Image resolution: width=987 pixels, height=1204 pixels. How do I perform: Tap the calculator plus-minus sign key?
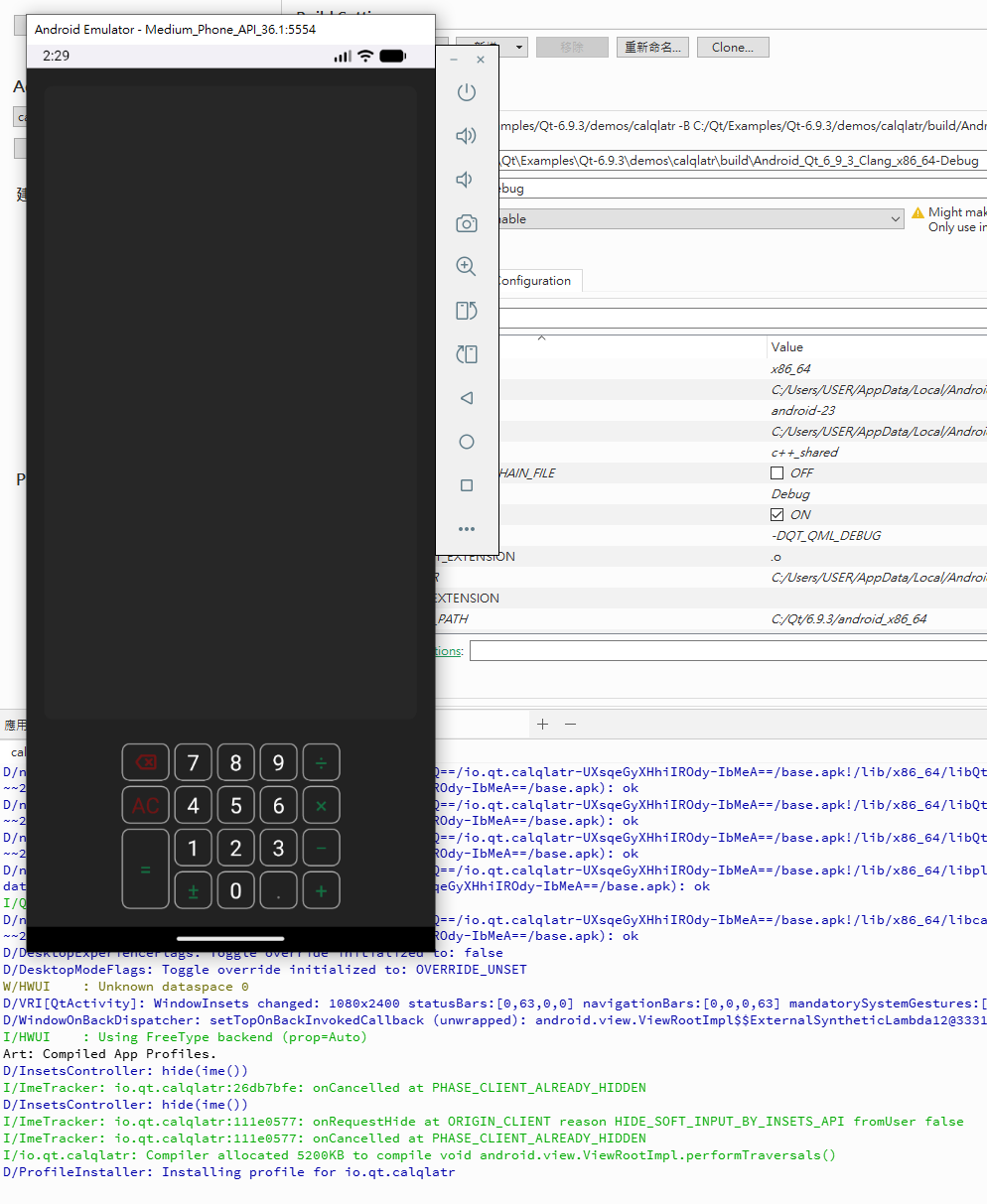coord(193,890)
